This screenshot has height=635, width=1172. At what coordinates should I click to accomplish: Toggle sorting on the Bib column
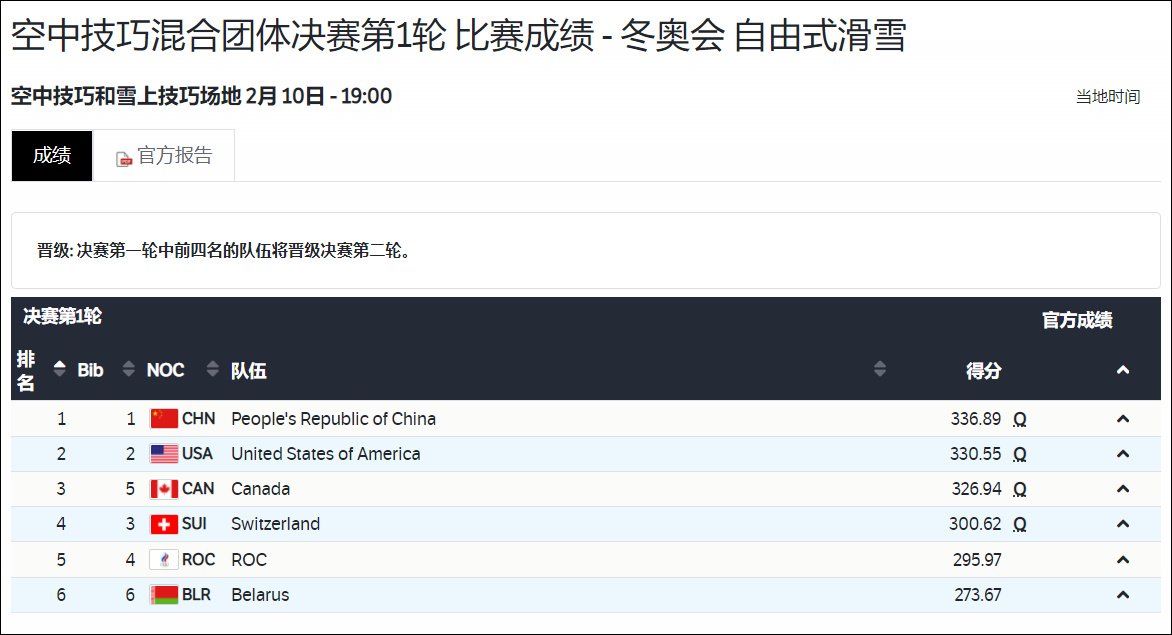[128, 368]
